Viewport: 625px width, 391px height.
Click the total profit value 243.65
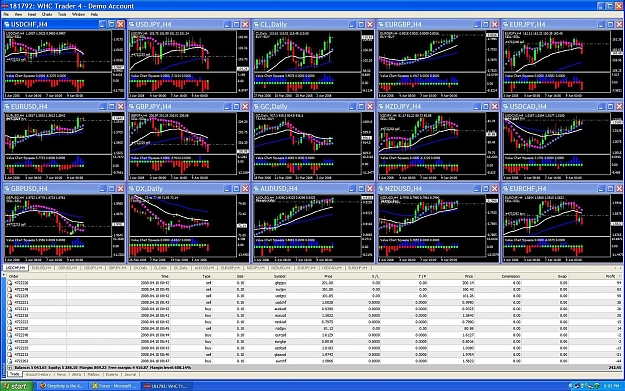615,367
